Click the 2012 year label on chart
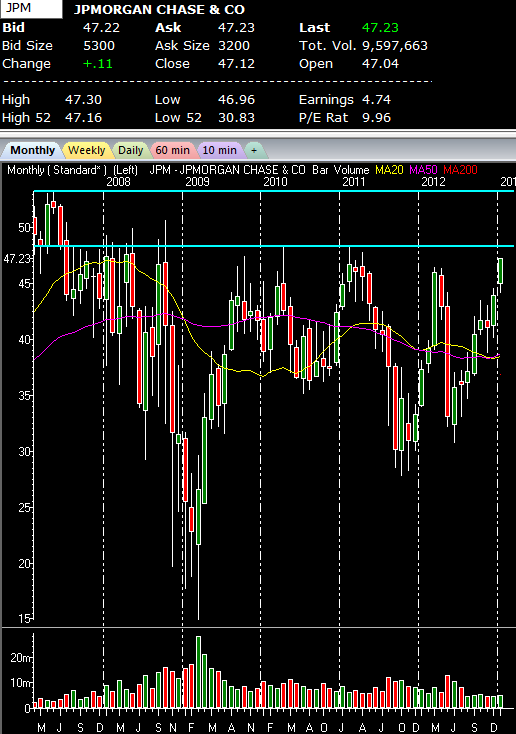Screen dimensions: 516x734 pos(433,182)
